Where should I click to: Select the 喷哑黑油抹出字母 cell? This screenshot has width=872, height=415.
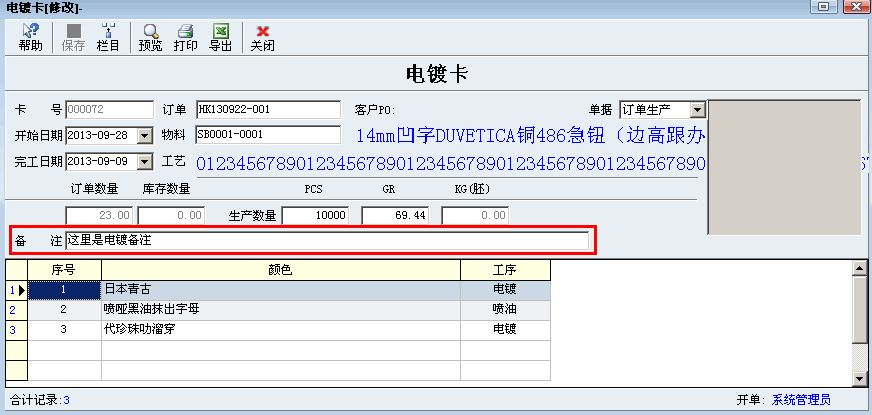(x=281, y=310)
